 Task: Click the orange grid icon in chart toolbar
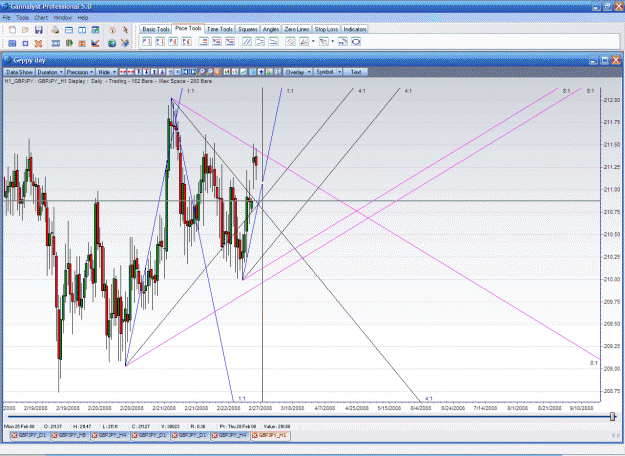pyautogui.click(x=218, y=72)
